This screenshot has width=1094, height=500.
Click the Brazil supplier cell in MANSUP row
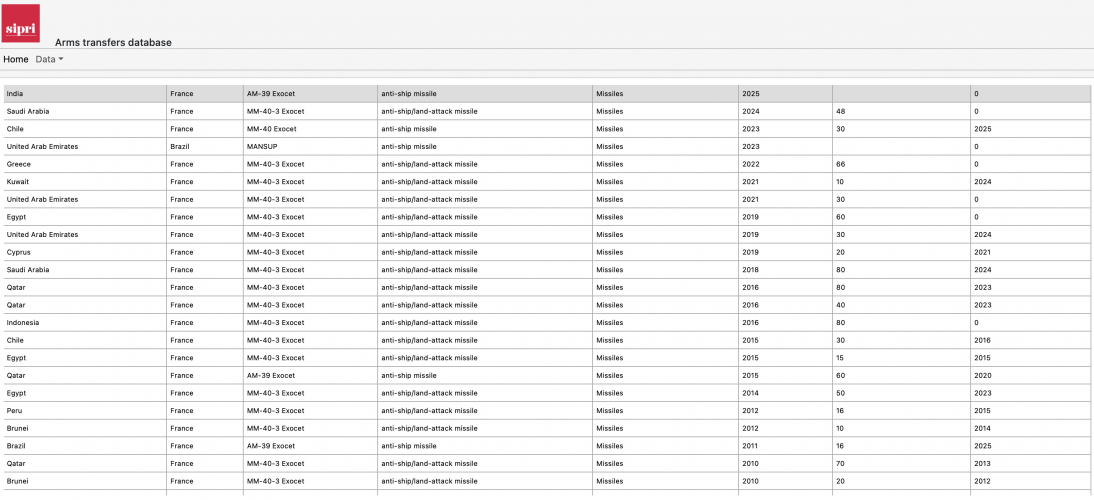click(205, 146)
